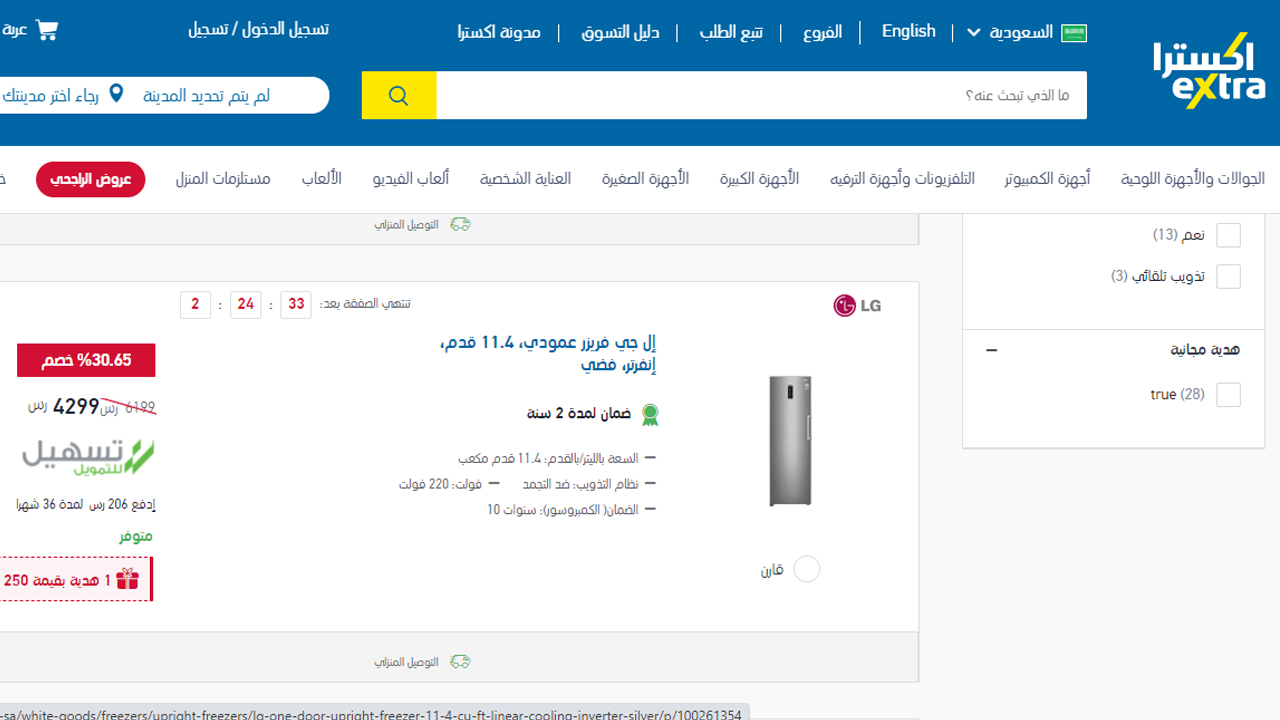Click the location pin icon
The height and width of the screenshot is (720, 1280).
coord(116,95)
